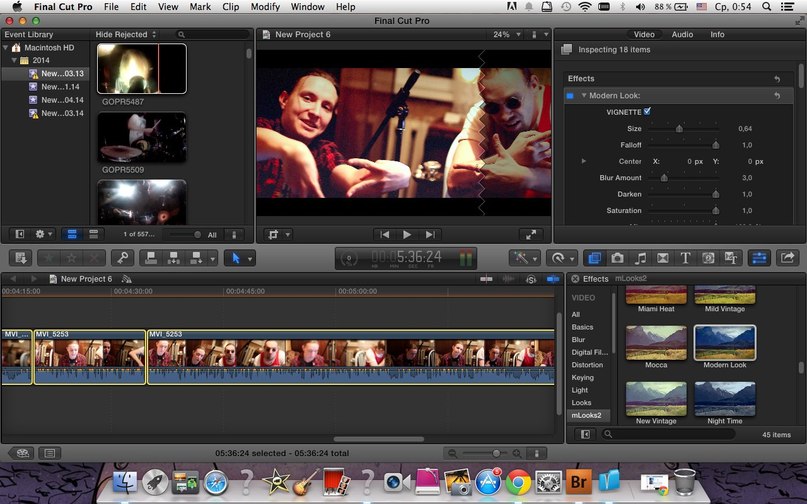
Task: Open Chrome from the Dock
Action: tap(518, 482)
